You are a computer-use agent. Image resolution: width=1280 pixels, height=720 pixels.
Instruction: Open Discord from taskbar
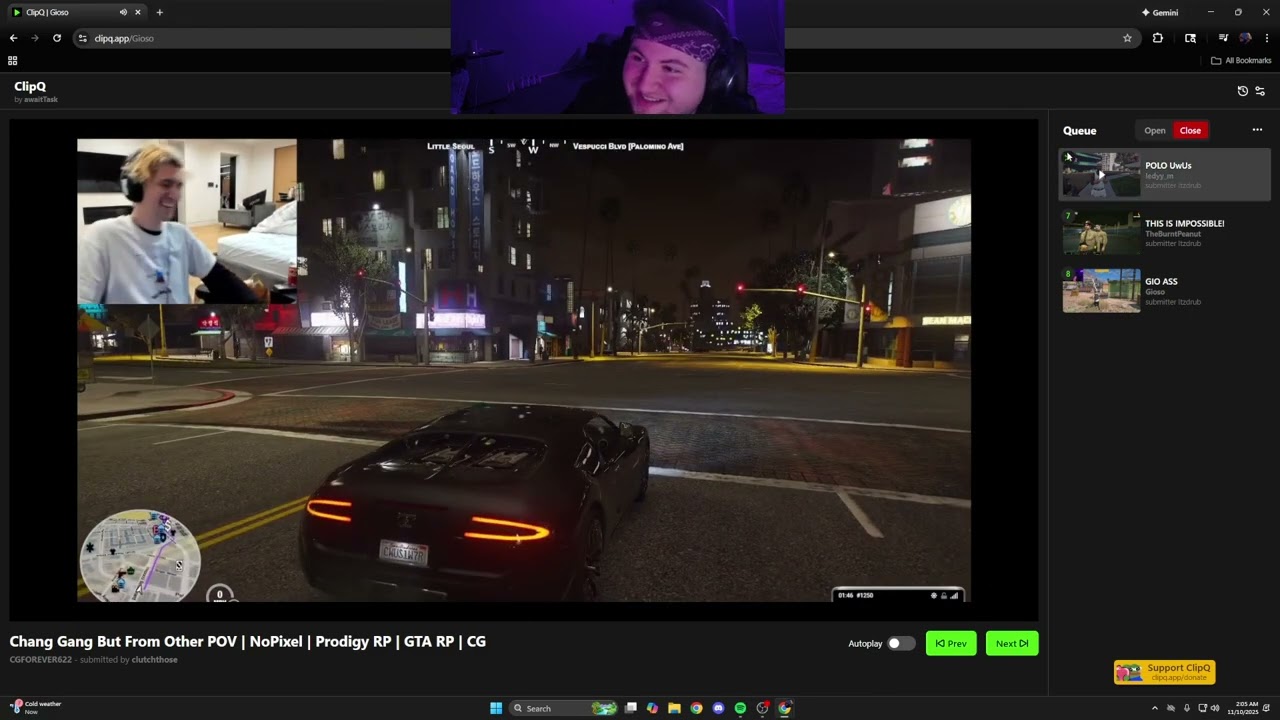(x=718, y=708)
